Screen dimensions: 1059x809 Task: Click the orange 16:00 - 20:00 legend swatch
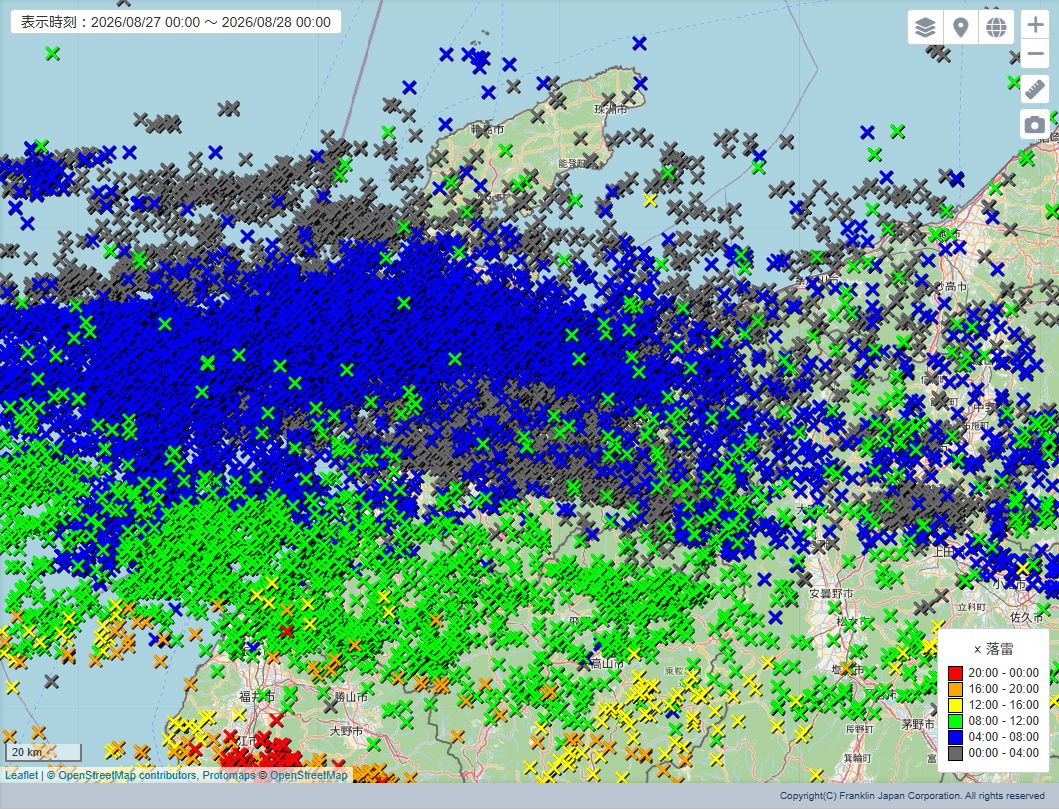(x=955, y=689)
